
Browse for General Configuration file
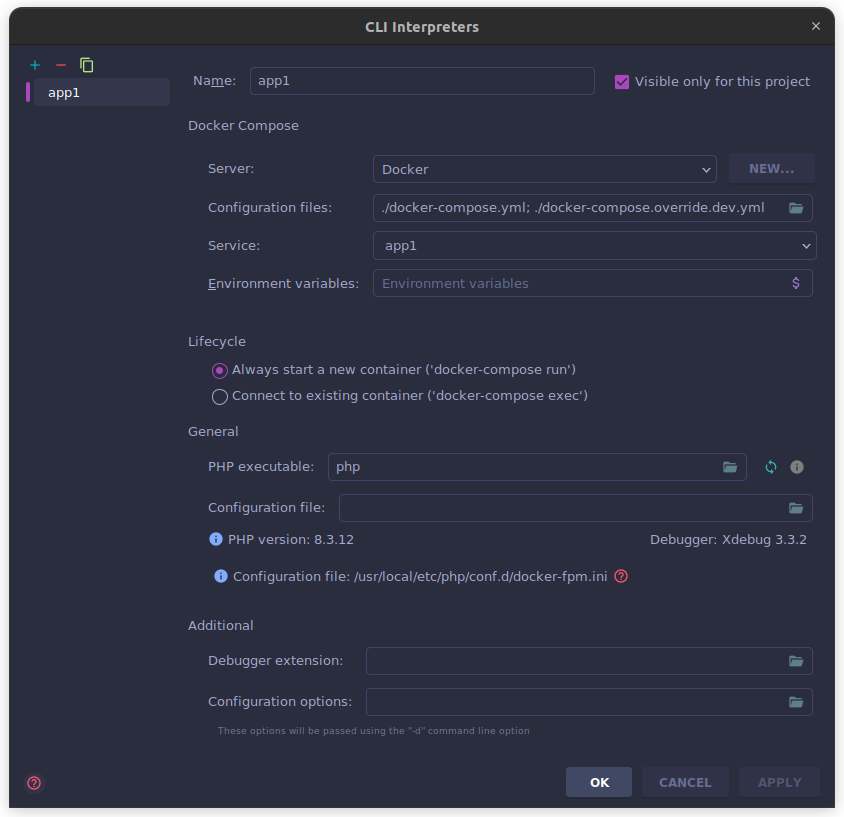796,508
